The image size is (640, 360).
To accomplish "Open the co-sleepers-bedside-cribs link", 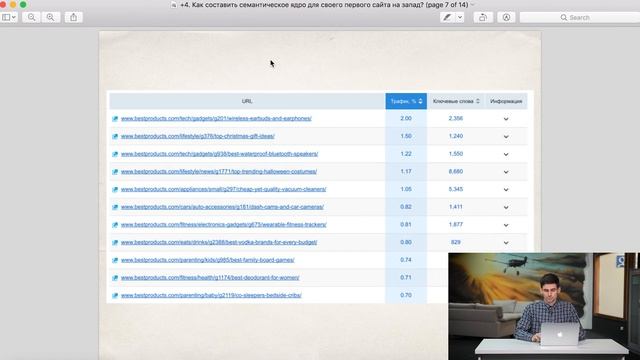I will tap(211, 295).
